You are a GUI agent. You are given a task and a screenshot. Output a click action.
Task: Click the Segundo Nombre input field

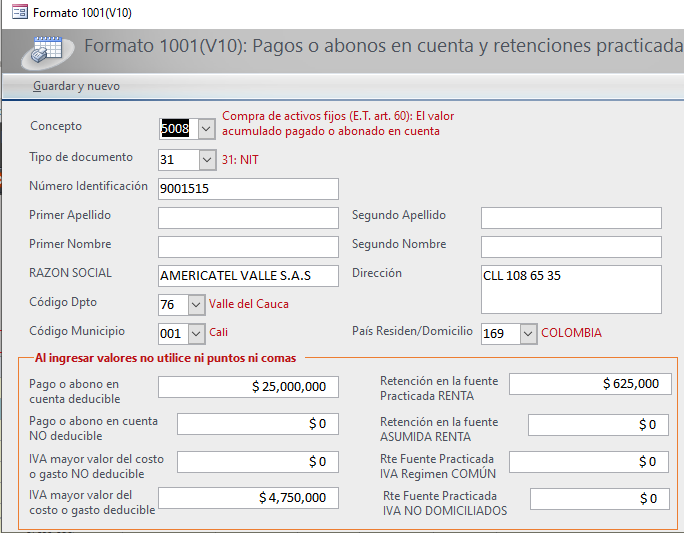tap(571, 246)
